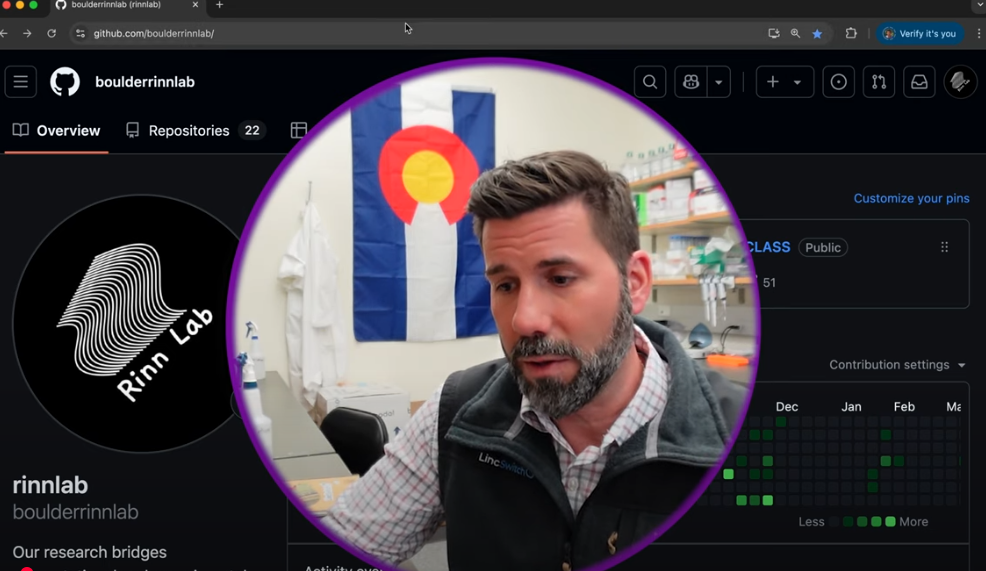Expand the create-new dropdown caret

pos(797,82)
